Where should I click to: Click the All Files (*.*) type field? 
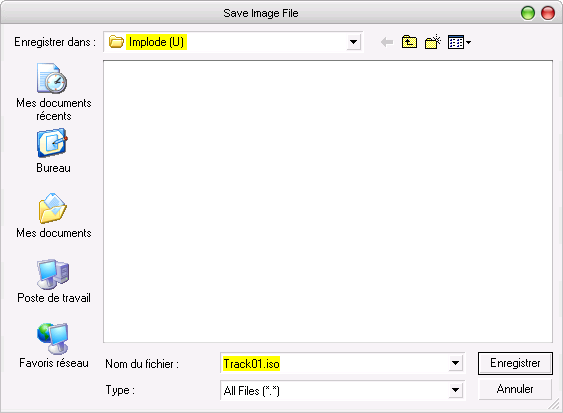335,390
